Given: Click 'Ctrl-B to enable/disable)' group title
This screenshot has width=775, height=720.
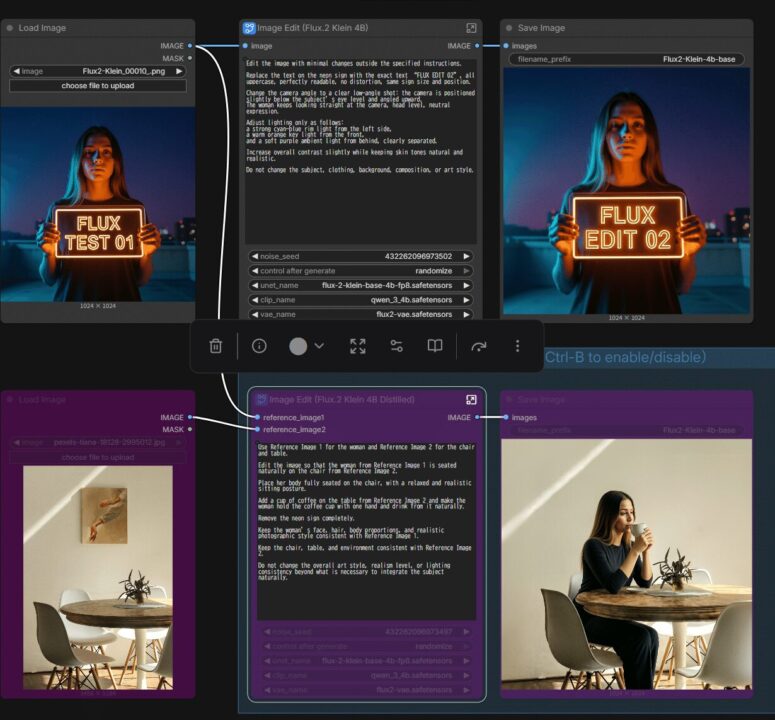Looking at the screenshot, I should [625, 357].
